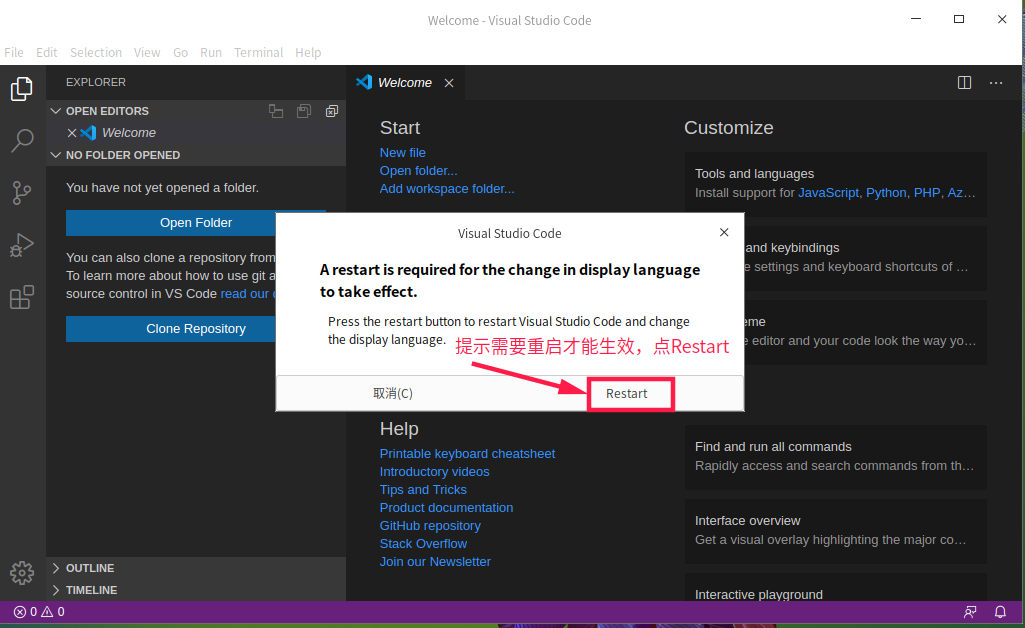Click Save All in the Open Editors header
The width and height of the screenshot is (1025, 628).
[x=304, y=111]
